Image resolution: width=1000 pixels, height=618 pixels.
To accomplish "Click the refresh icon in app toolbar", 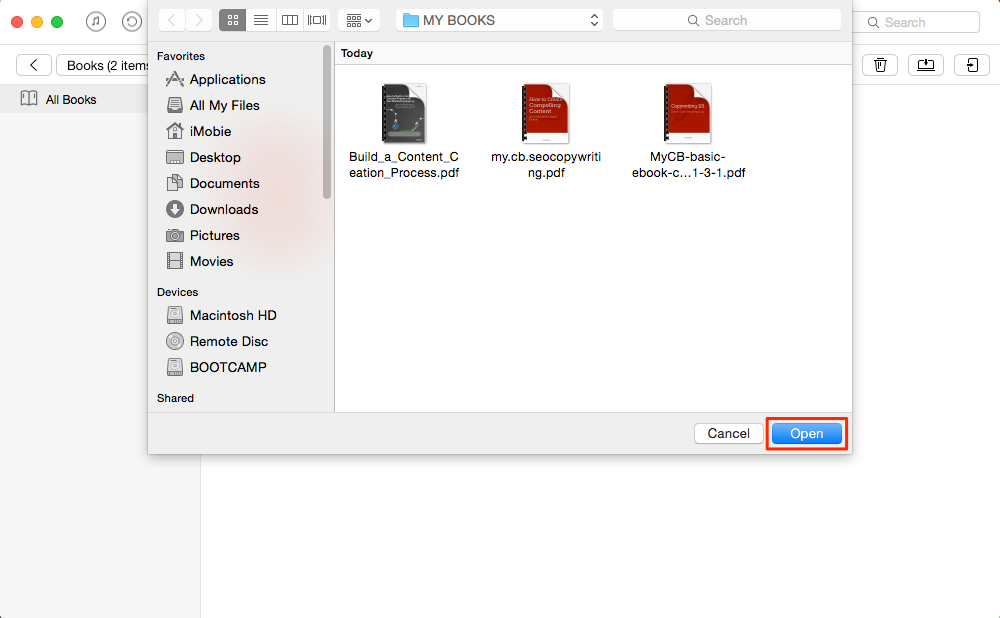I will (x=131, y=22).
